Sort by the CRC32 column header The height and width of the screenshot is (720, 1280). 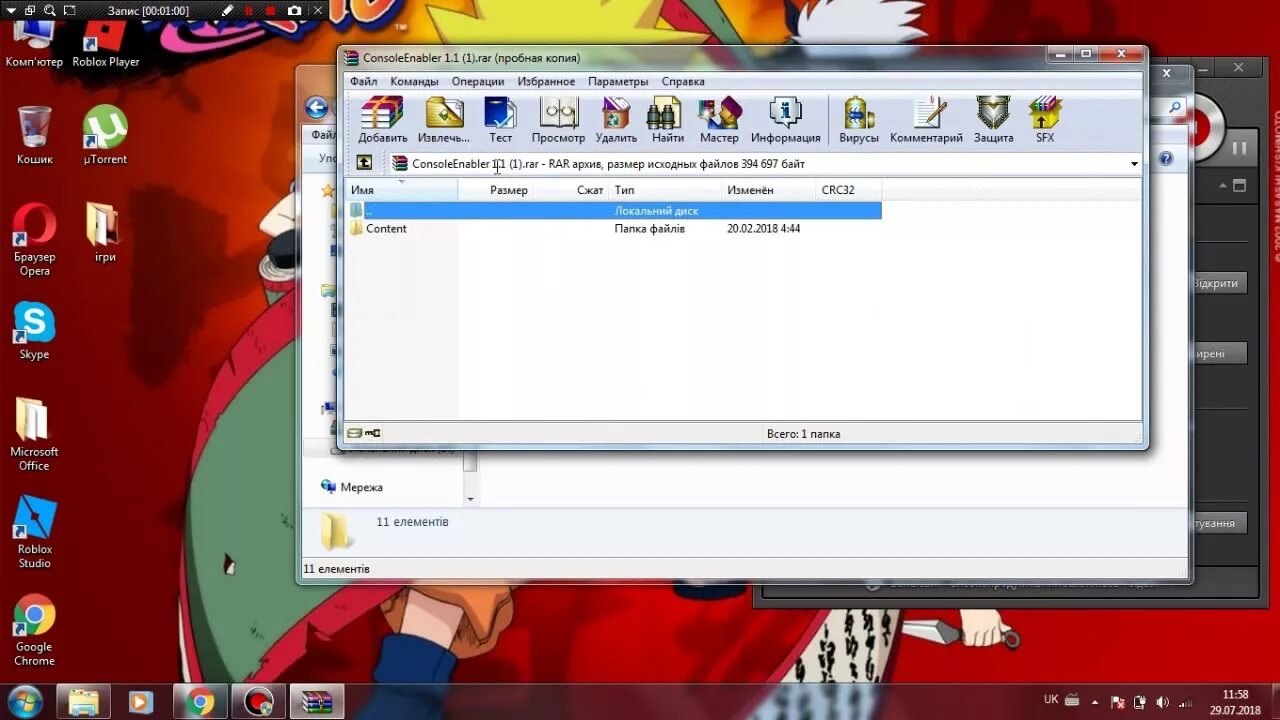tap(848, 190)
